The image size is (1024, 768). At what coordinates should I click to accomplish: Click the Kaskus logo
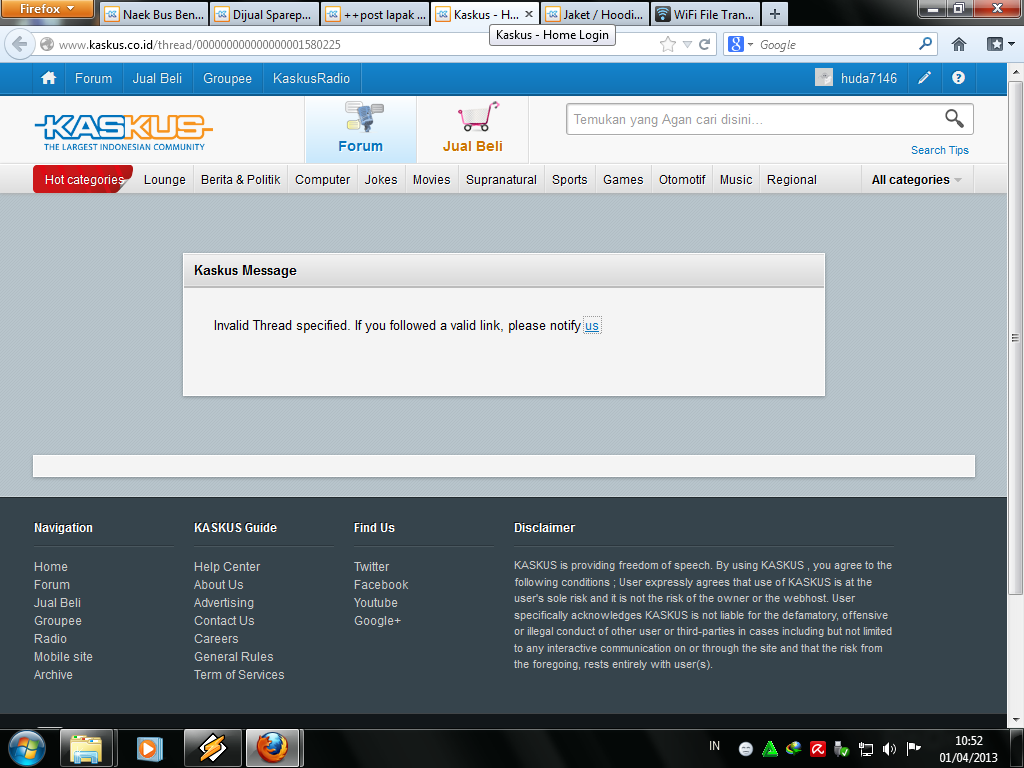123,132
